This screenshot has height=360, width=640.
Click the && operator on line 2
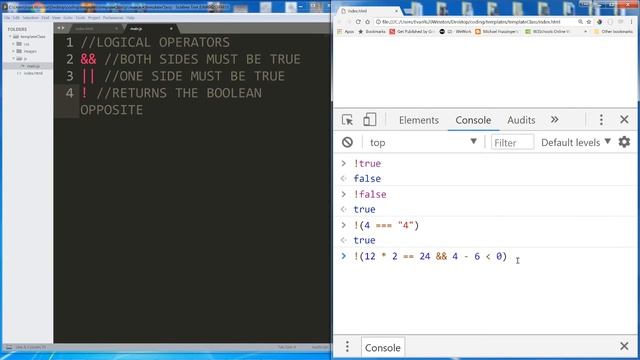[x=88, y=59]
